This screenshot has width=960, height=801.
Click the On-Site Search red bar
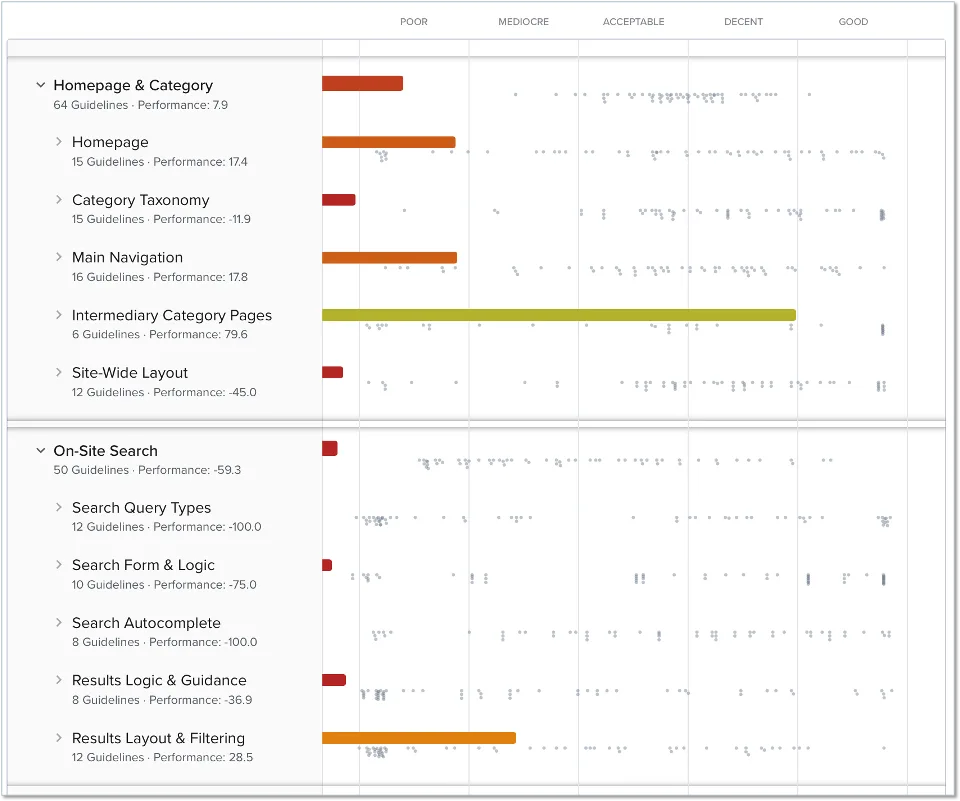coord(330,448)
